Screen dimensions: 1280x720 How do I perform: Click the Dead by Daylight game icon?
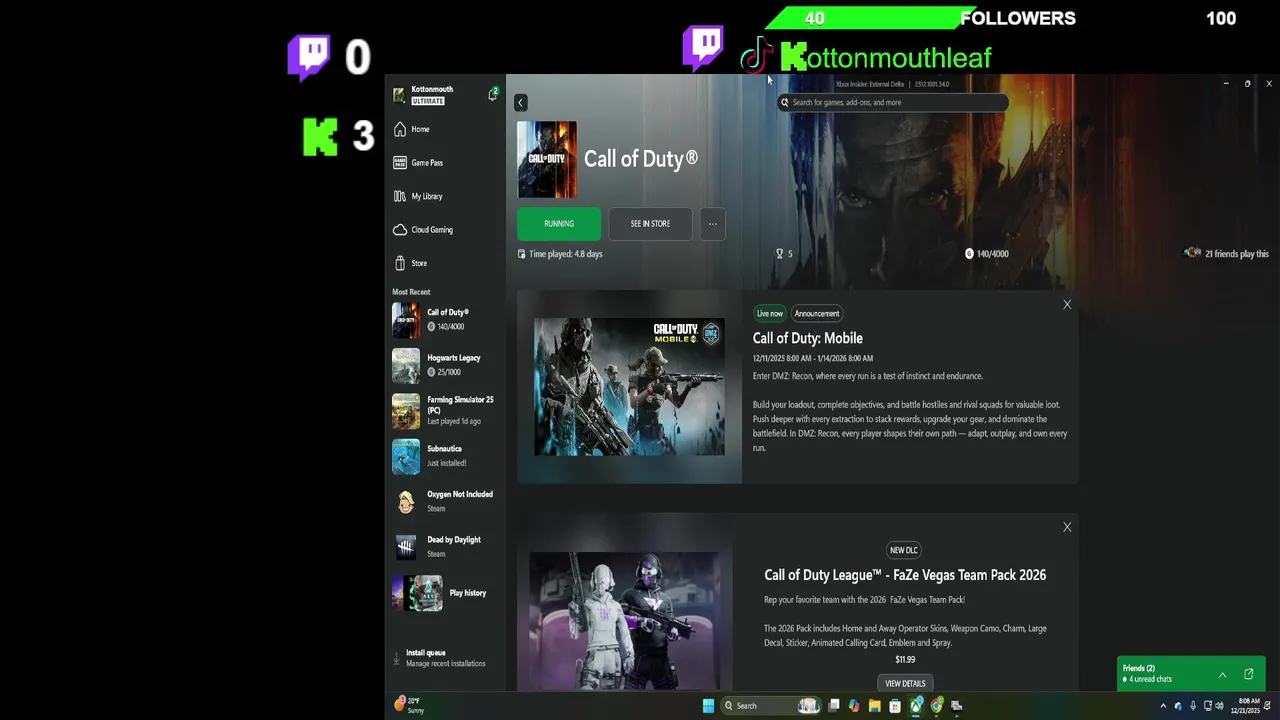pyautogui.click(x=406, y=547)
